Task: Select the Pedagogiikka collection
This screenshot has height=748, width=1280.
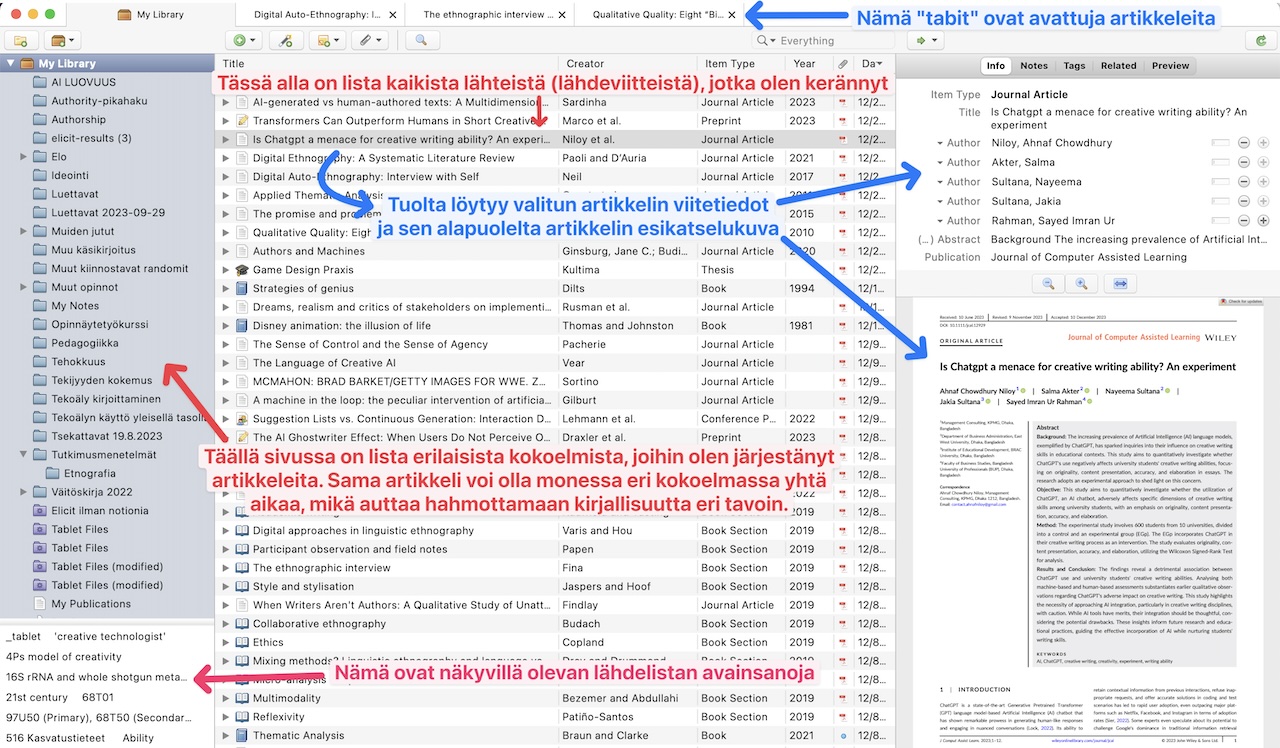Action: (84, 343)
